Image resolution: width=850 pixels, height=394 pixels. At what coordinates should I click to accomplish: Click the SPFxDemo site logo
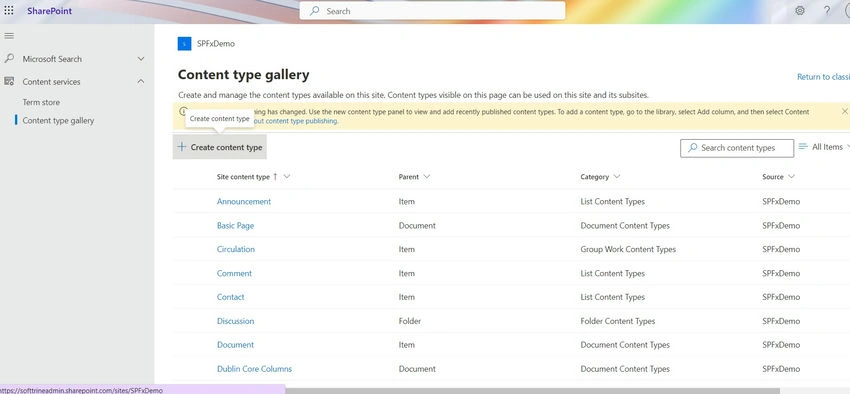tap(184, 43)
